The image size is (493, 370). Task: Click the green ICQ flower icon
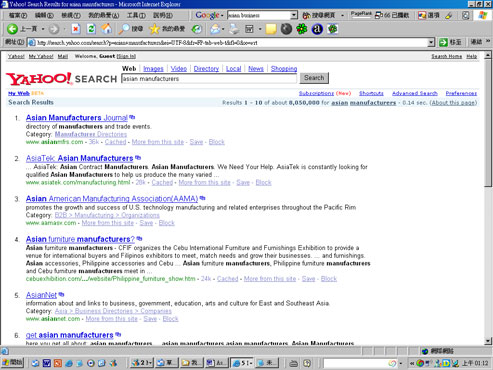tap(302, 29)
